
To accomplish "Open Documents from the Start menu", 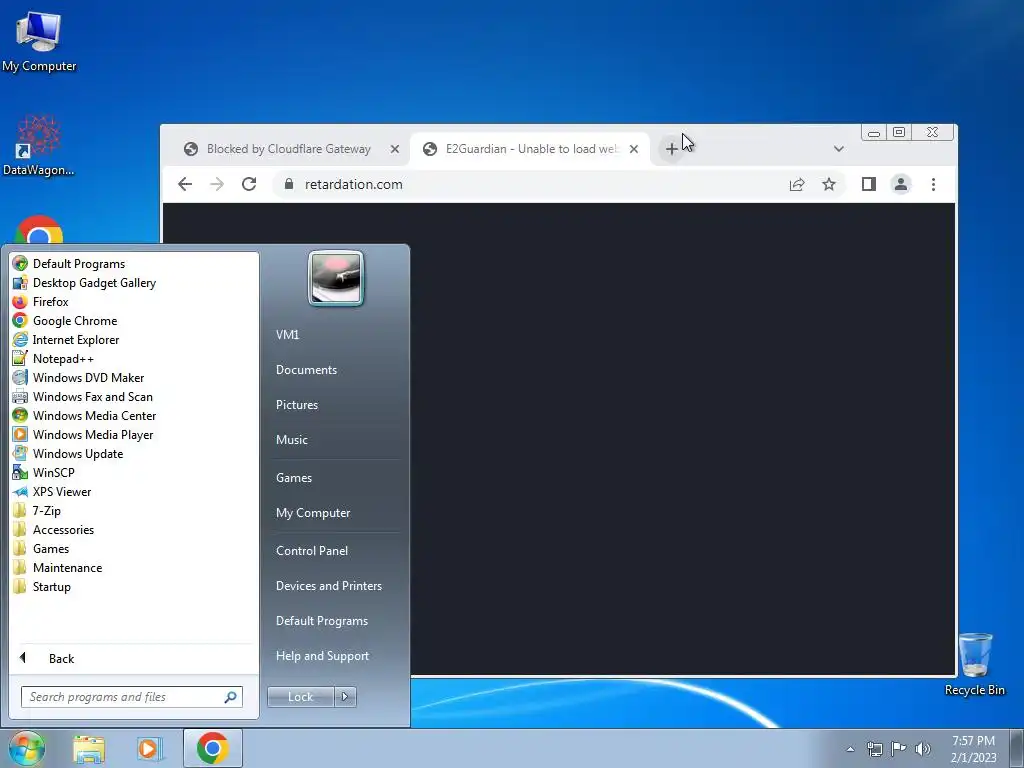I will [x=306, y=370].
